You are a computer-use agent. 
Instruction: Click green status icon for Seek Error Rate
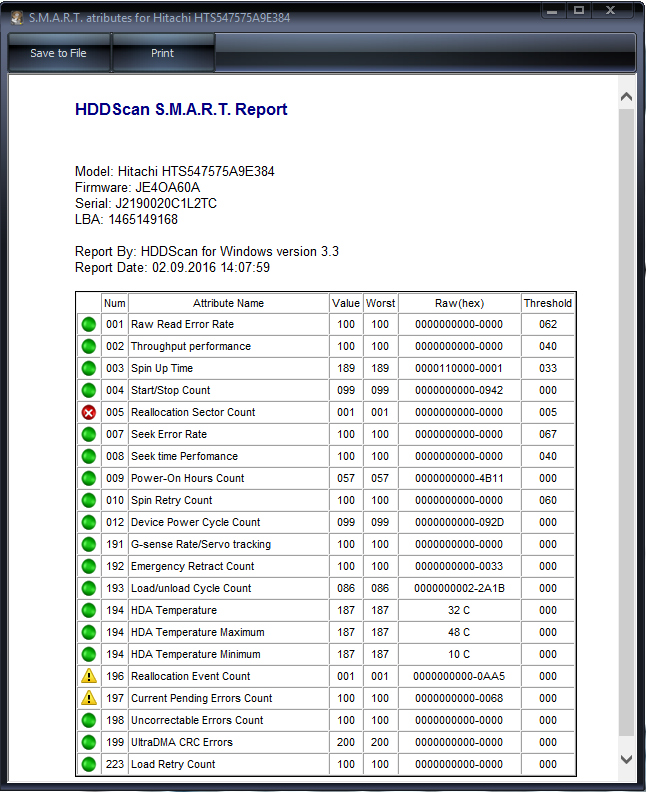pyautogui.click(x=89, y=434)
